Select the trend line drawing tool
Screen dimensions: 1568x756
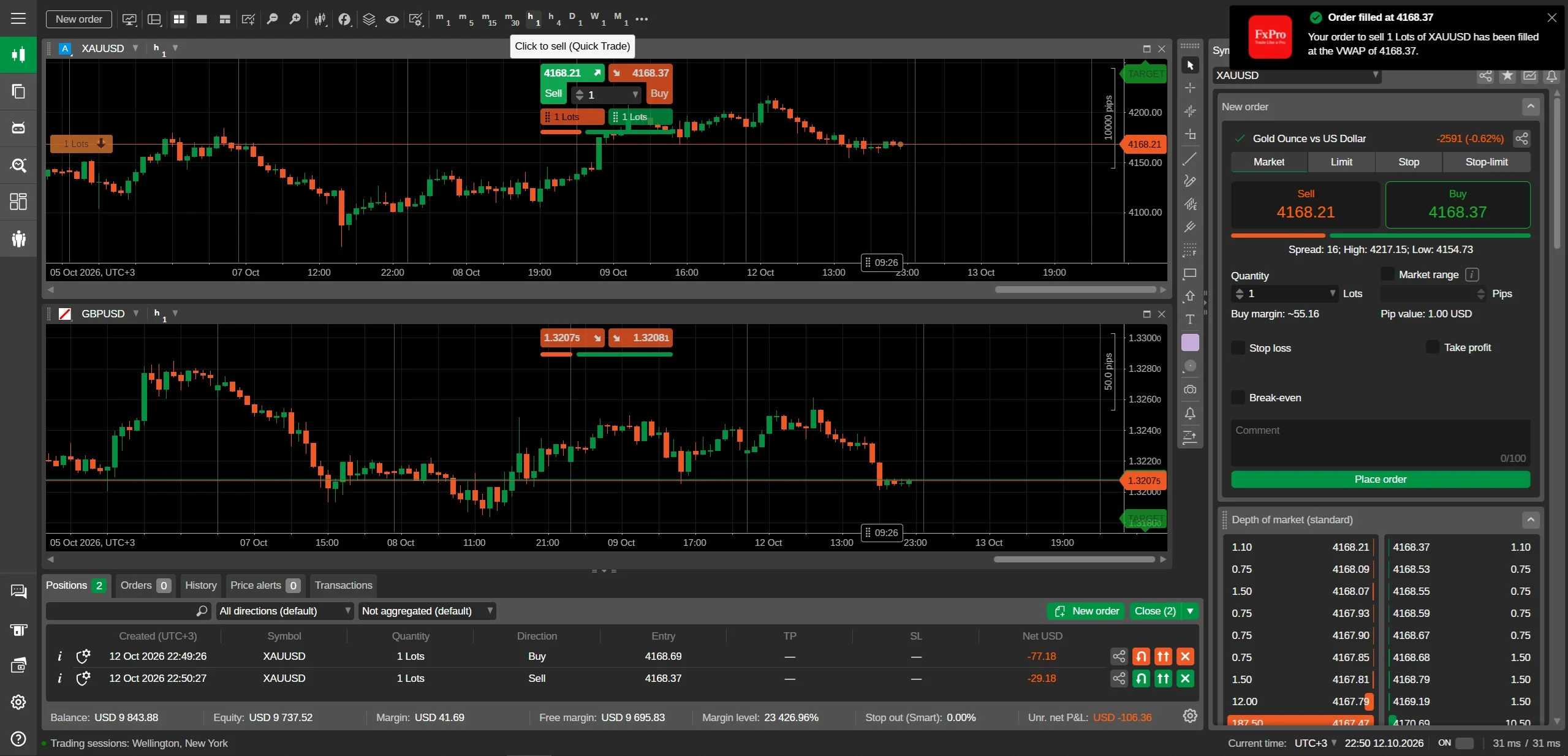pyautogui.click(x=1190, y=158)
